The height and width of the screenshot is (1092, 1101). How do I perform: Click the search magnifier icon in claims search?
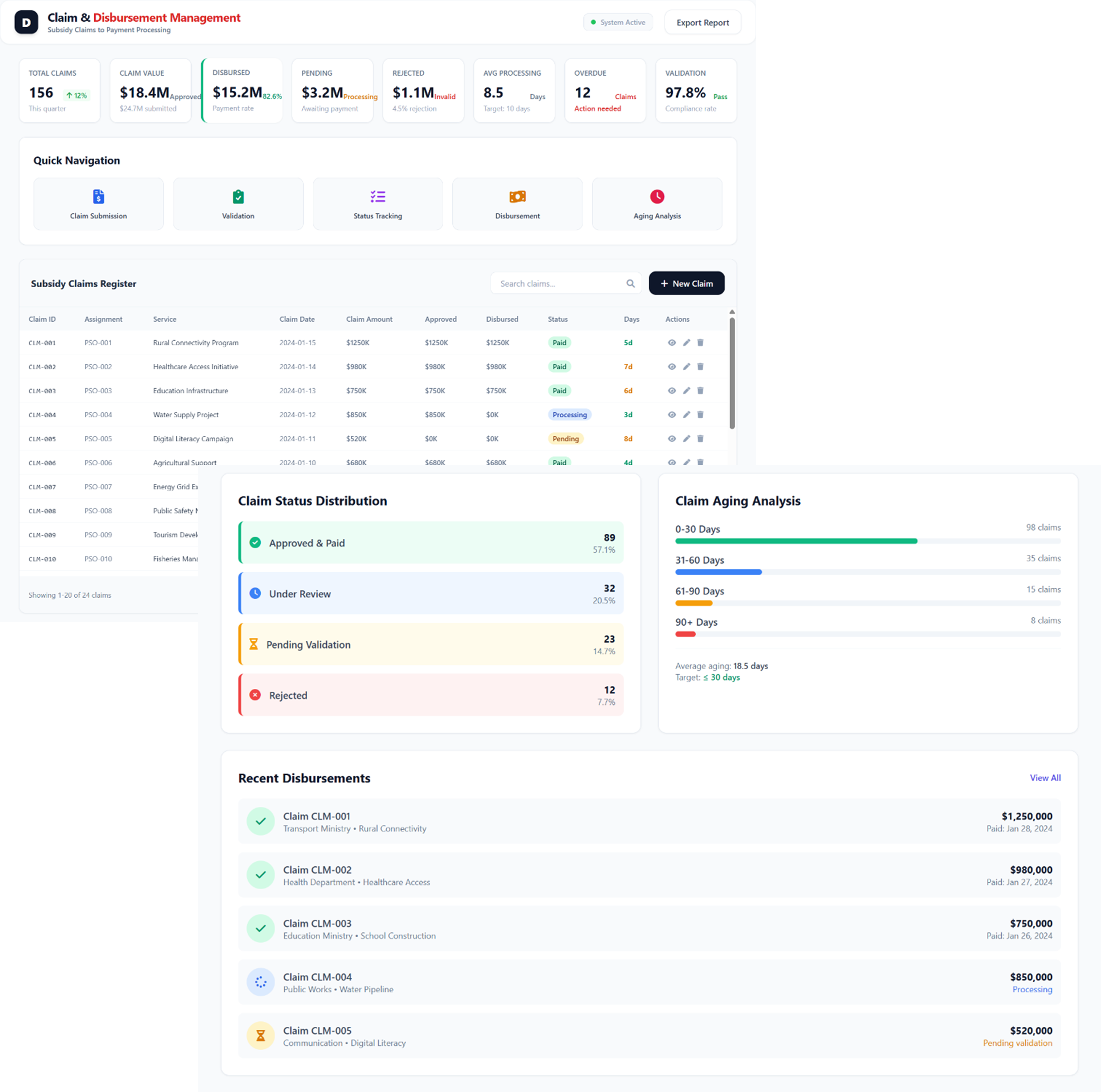tap(630, 283)
